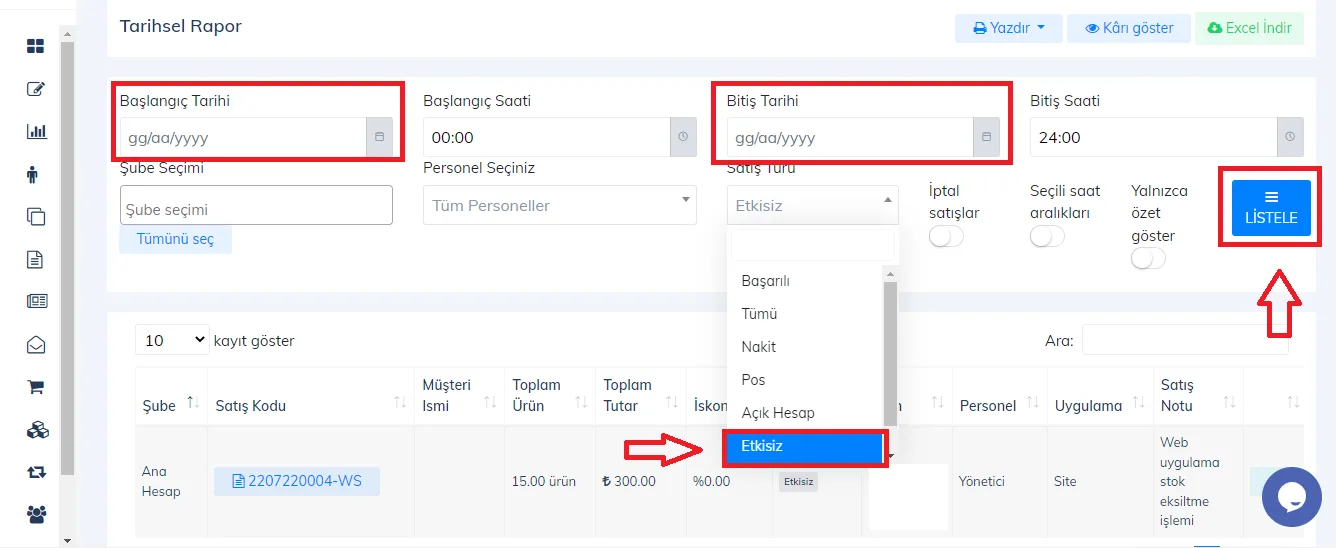Open calendar picker for Bitiş Tarihi
Viewport: 1336px width, 548px height.
[x=986, y=137]
